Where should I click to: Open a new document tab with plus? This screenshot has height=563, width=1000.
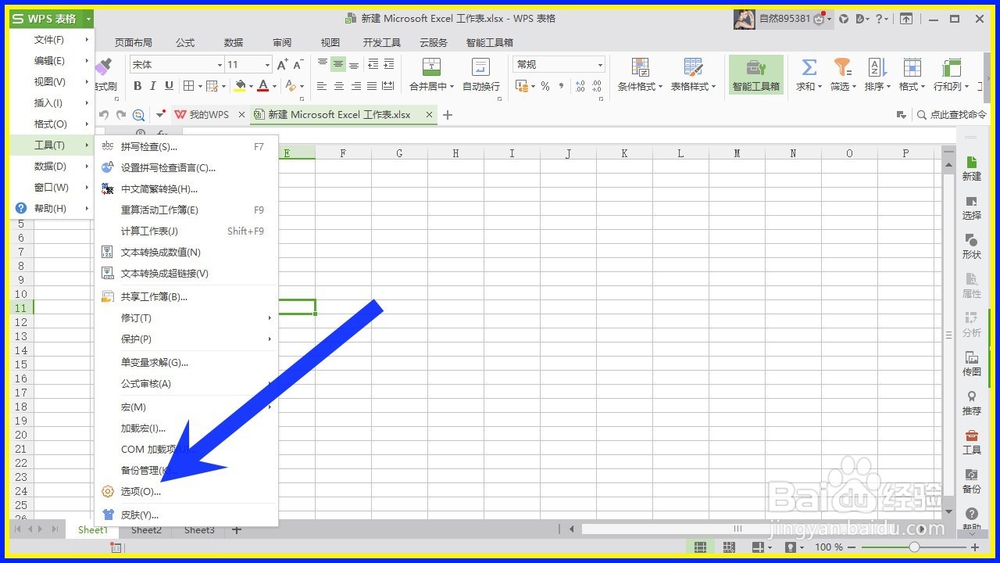tap(448, 115)
